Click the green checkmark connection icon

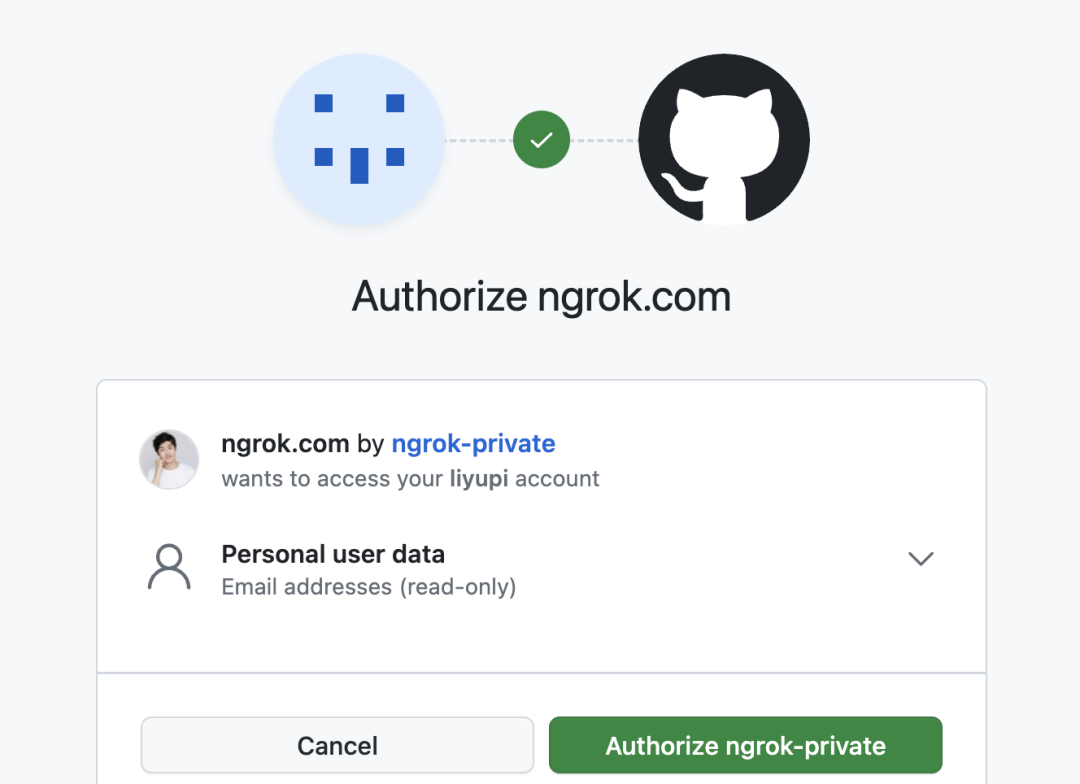541,140
